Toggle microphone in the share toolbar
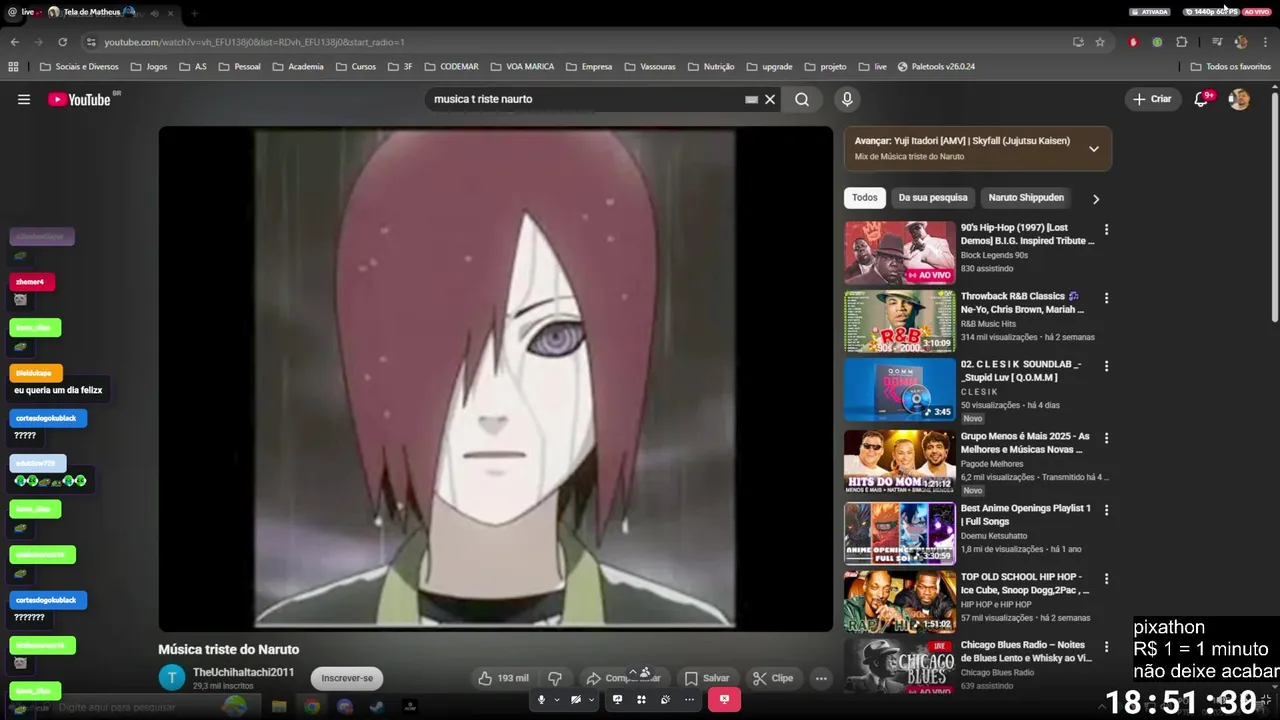1280x720 pixels. [541, 700]
